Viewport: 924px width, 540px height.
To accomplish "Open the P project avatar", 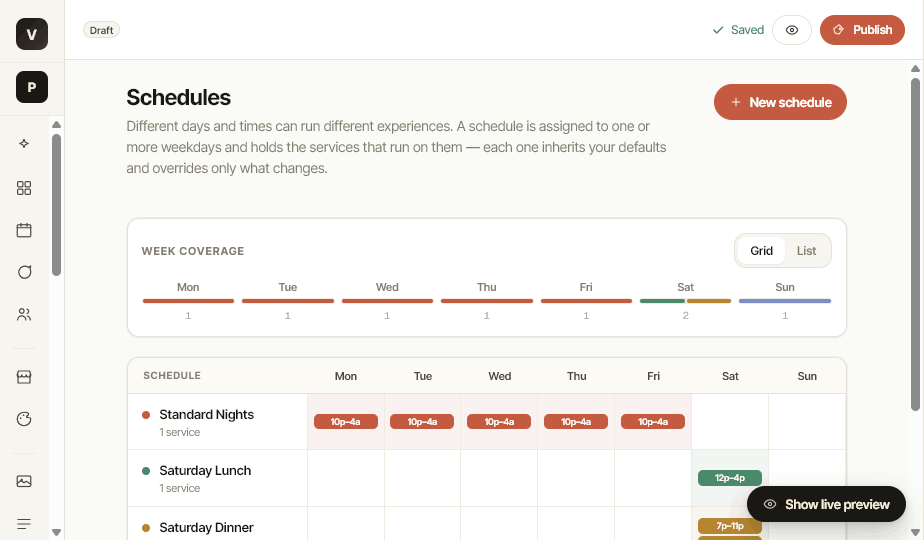I will [x=32, y=87].
